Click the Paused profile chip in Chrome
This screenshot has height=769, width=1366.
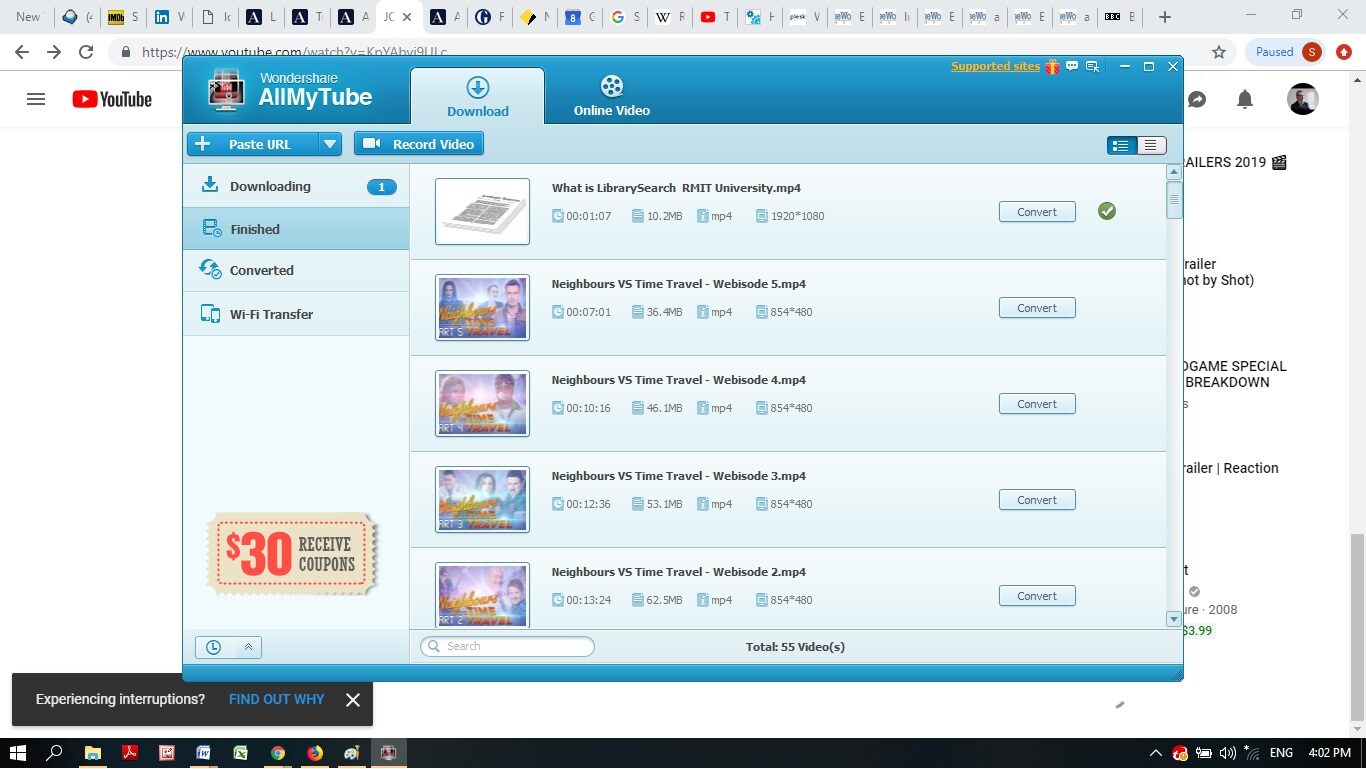coord(1288,52)
